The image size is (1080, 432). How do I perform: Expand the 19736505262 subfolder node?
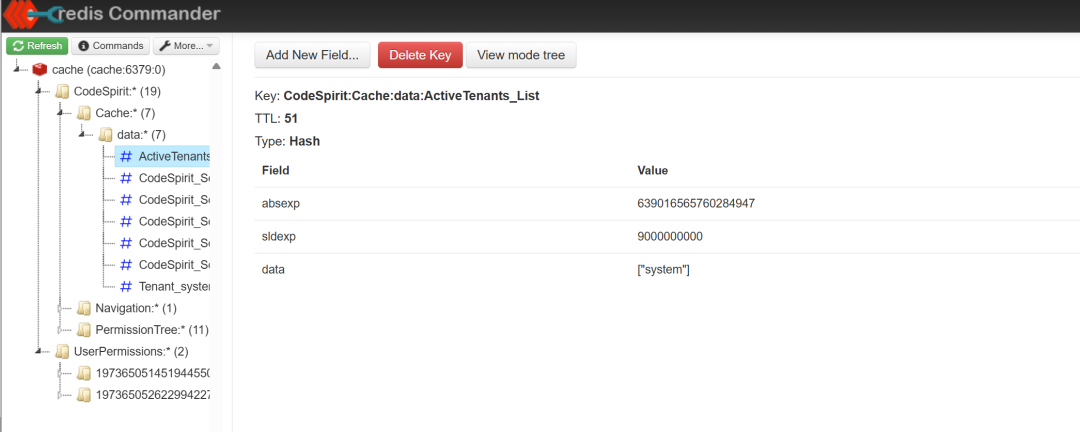[x=61, y=395]
